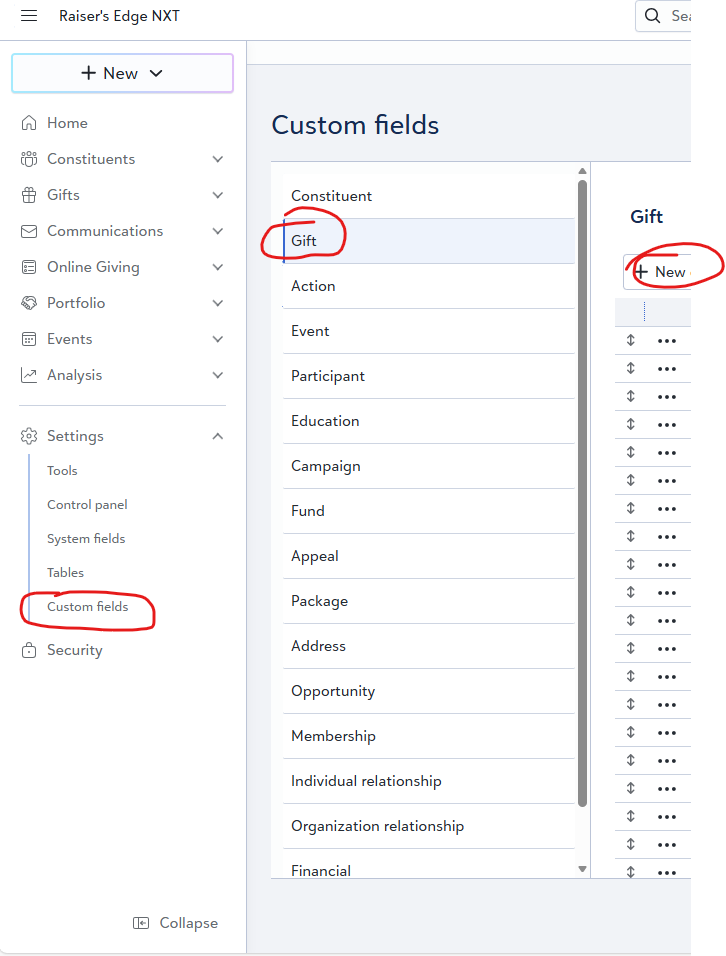Image resolution: width=726 pixels, height=956 pixels.
Task: Open Tables under Settings
Action: pyautogui.click(x=65, y=573)
